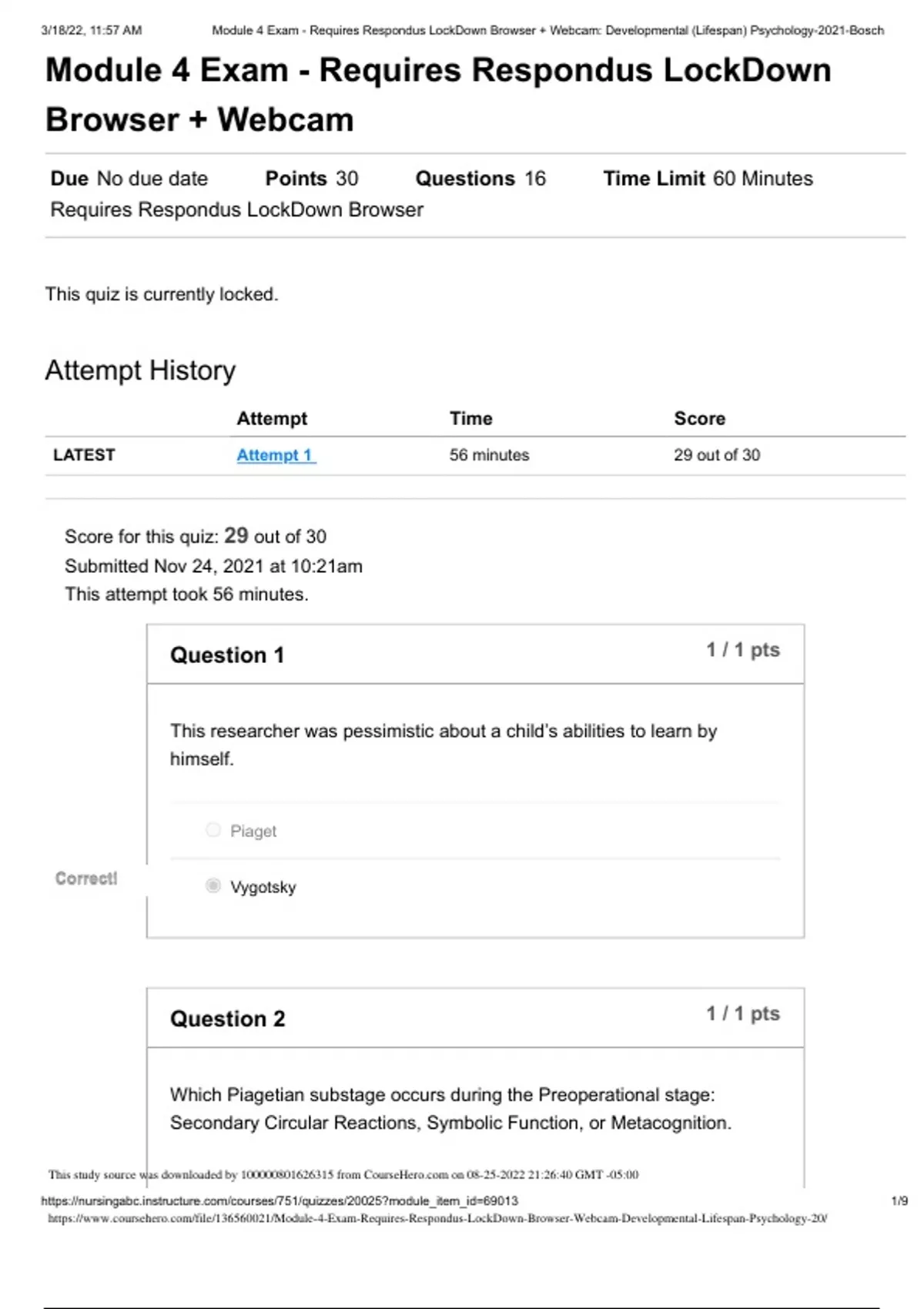
Task: Click the Time column header
Action: tap(470, 418)
